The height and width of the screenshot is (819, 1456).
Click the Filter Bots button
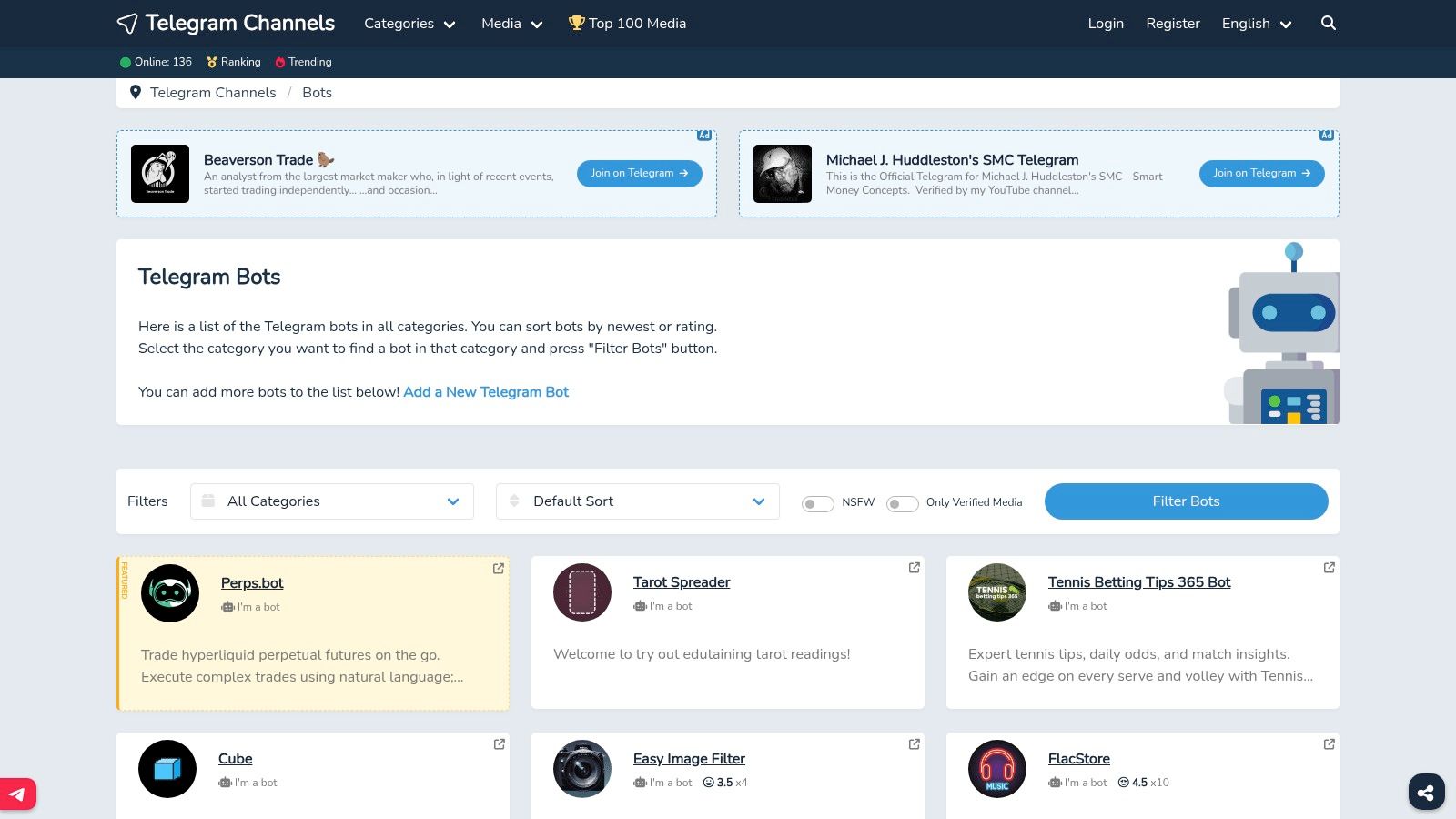[x=1187, y=501]
